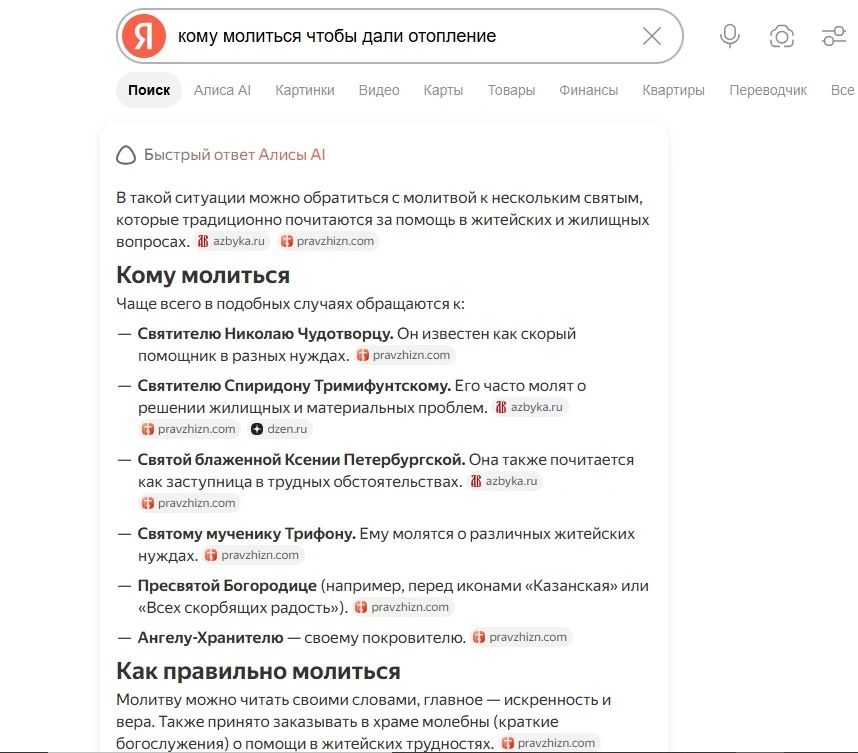Open pravzhizn.com source for Спиридону Тримифунтскому
This screenshot has height=753, width=858.
189,429
